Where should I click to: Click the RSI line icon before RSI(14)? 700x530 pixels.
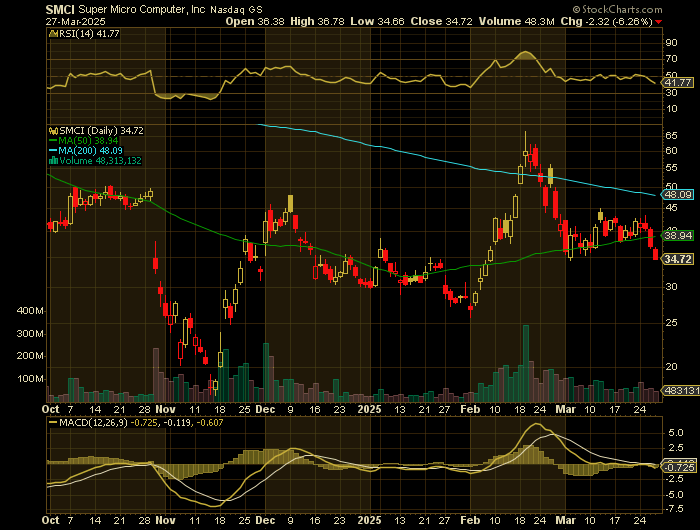point(53,33)
